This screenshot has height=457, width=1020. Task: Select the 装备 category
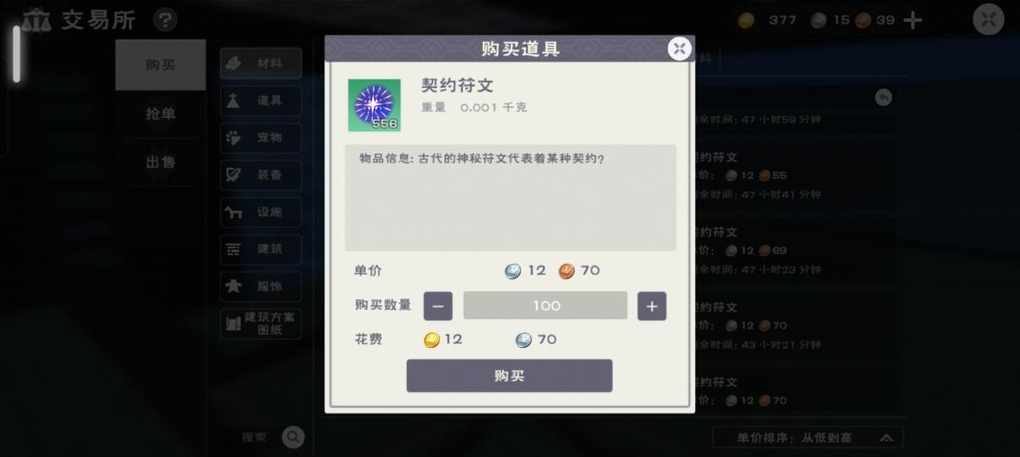tap(261, 175)
